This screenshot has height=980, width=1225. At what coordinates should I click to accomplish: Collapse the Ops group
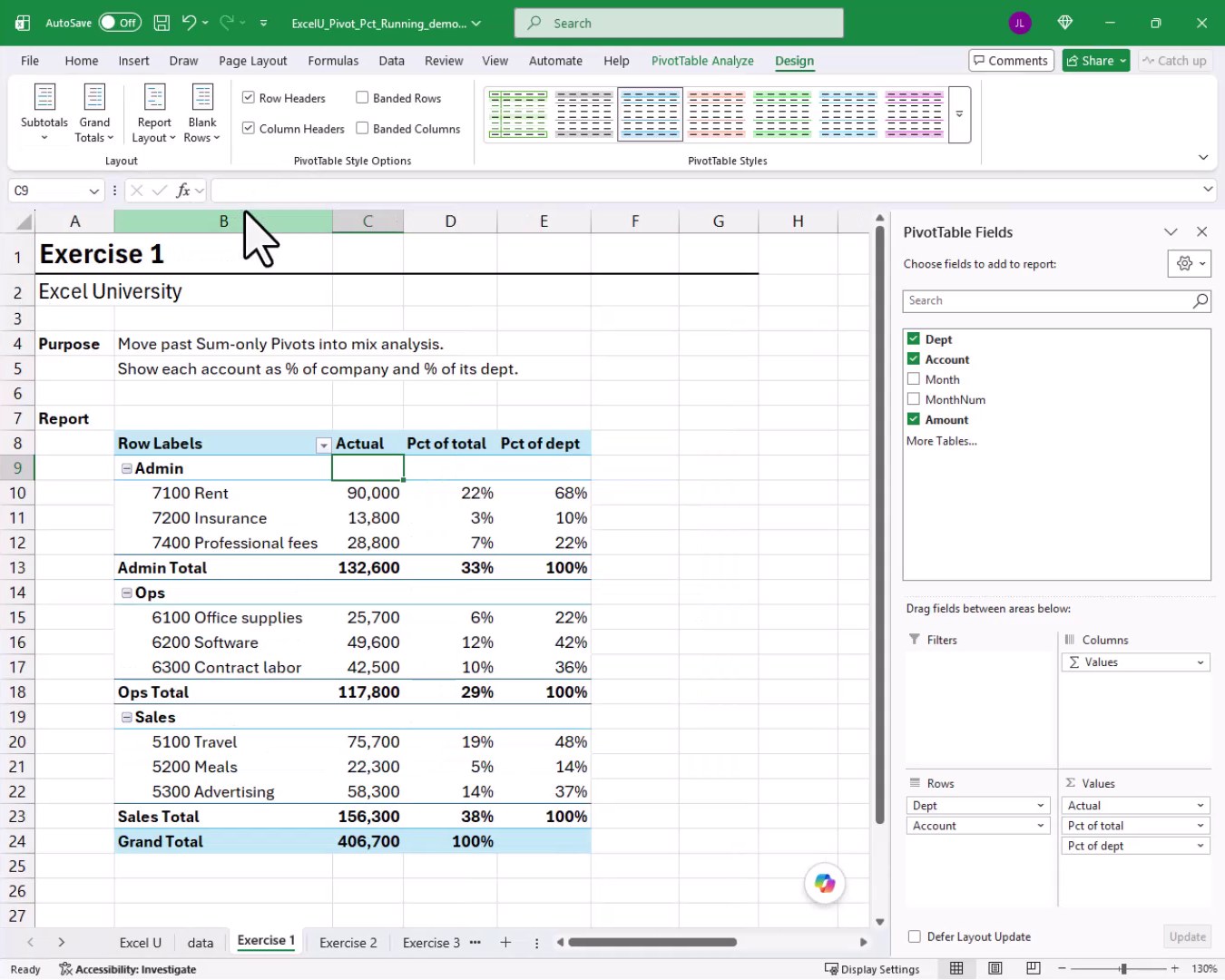[127, 593]
